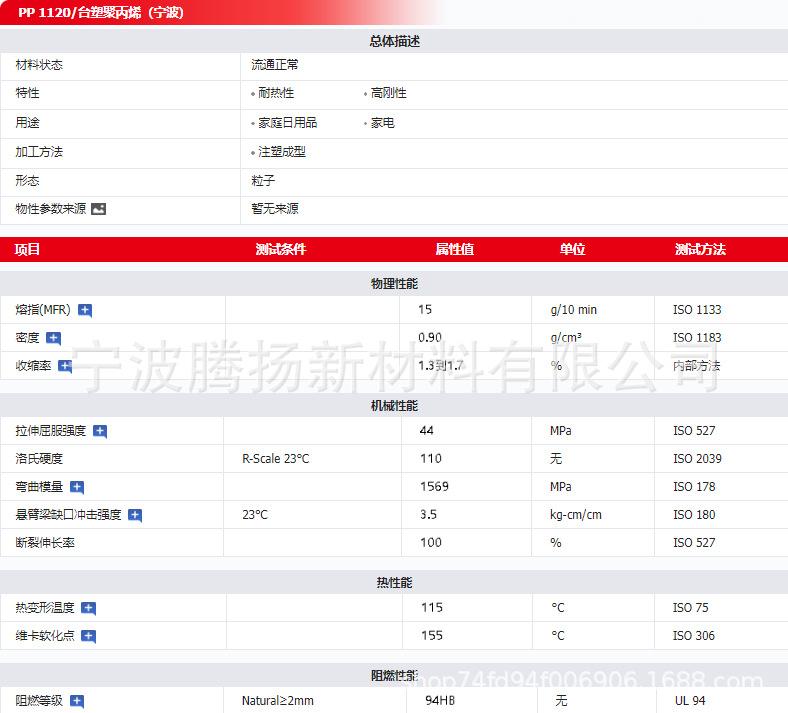Click the 总体描述 section header
Viewport: 788px width, 713px height.
coord(395,41)
